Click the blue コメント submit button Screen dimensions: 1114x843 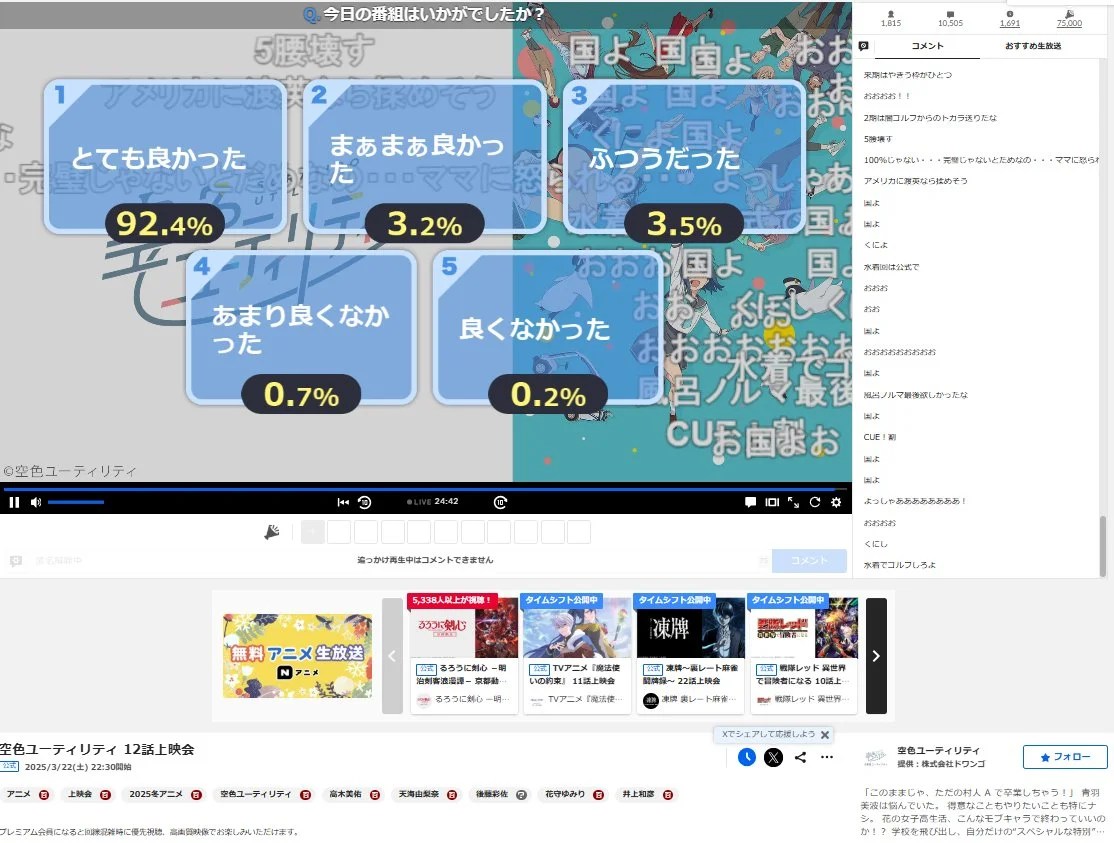coord(809,560)
